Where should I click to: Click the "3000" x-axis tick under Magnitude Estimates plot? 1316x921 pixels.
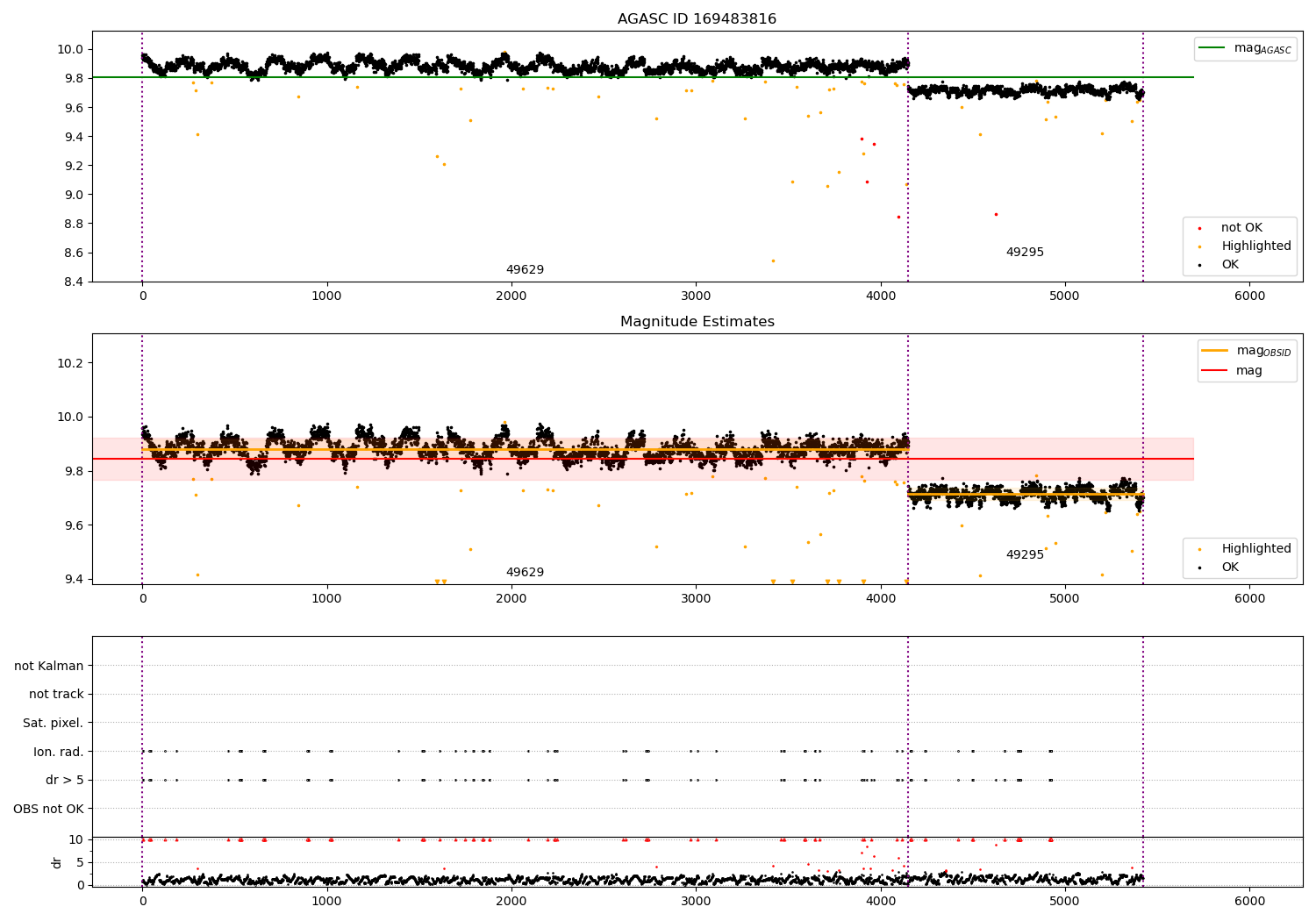pyautogui.click(x=696, y=599)
